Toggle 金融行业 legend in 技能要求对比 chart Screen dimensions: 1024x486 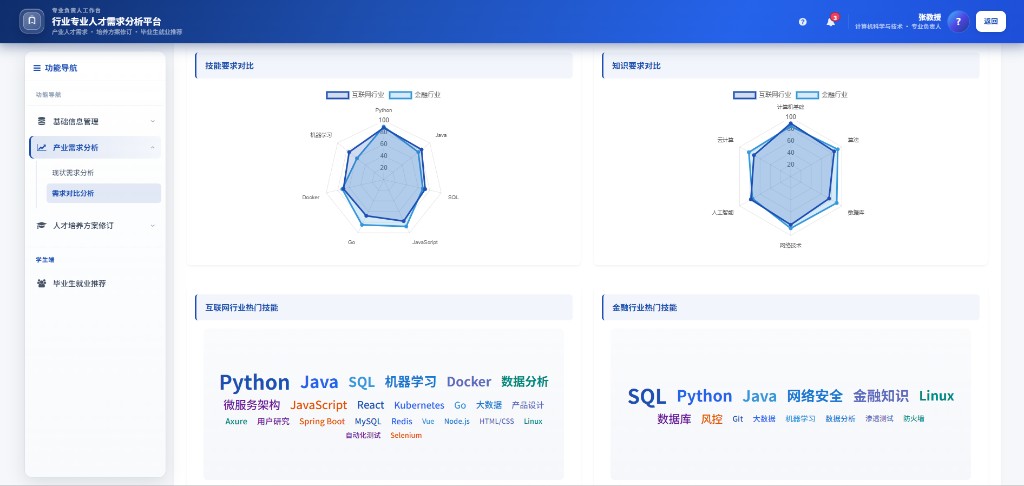click(x=415, y=95)
